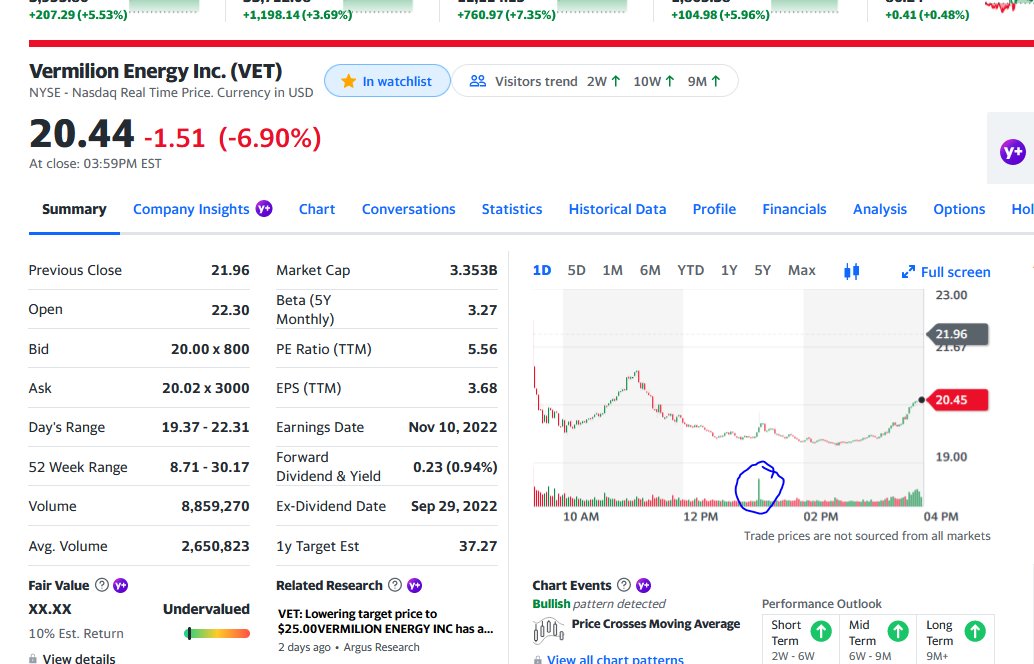Click Fair Value help question mark
Screen dimensions: 1034x664
[102, 585]
